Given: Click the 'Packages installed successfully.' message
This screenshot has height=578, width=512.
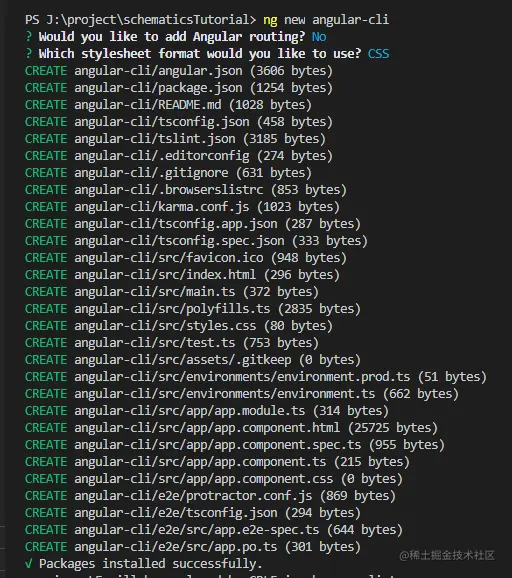Looking at the screenshot, I should (x=150, y=563).
